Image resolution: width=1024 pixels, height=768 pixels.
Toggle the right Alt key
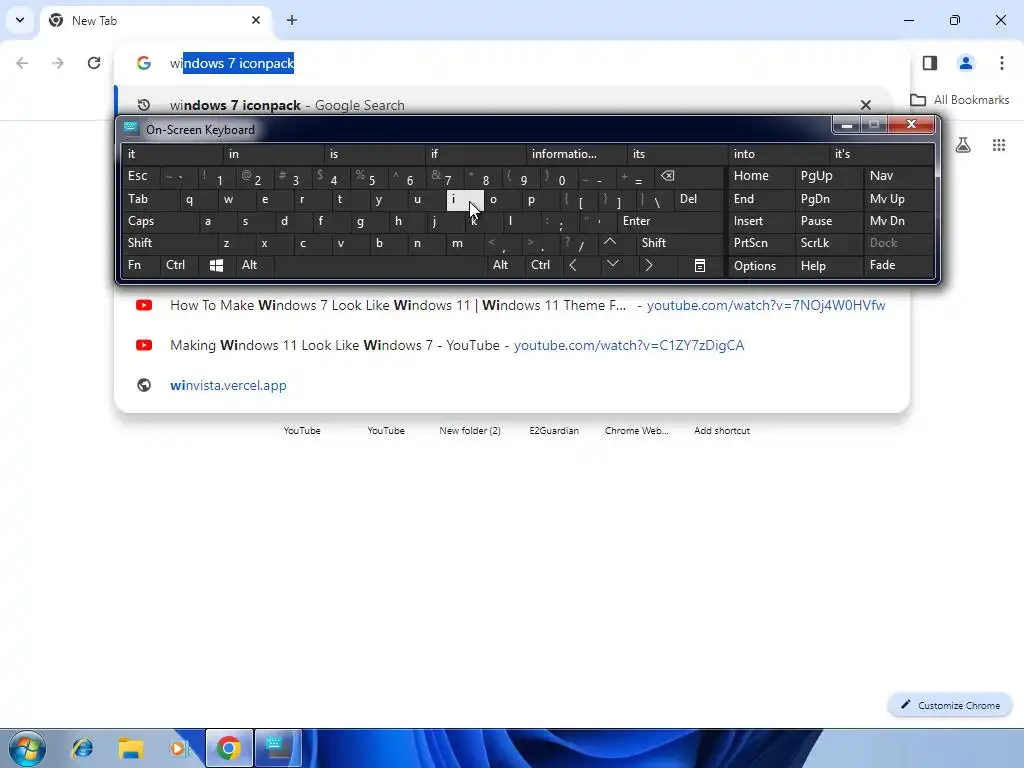click(x=507, y=265)
